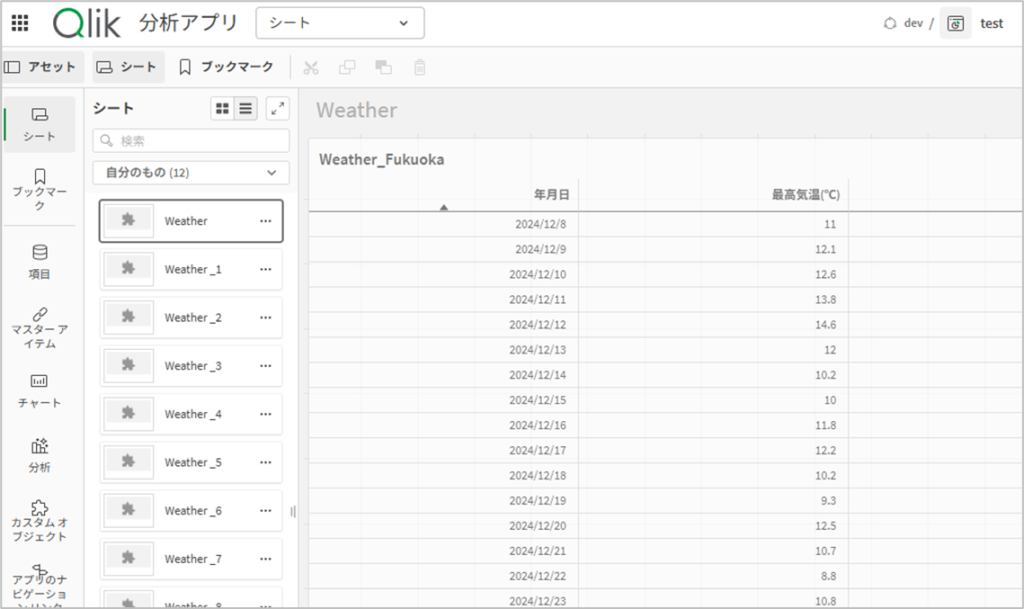The image size is (1024, 609).
Task: Select the ブックマーク tab in sidebar
Action: click(39, 189)
